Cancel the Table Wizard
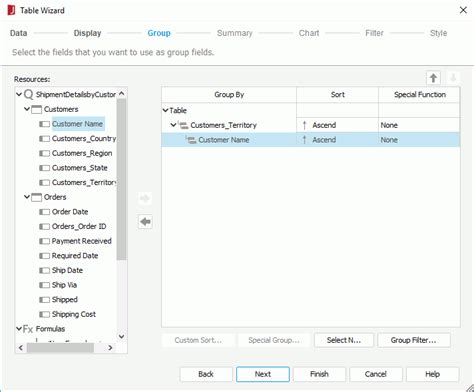This screenshot has height=392, width=474. [x=376, y=374]
